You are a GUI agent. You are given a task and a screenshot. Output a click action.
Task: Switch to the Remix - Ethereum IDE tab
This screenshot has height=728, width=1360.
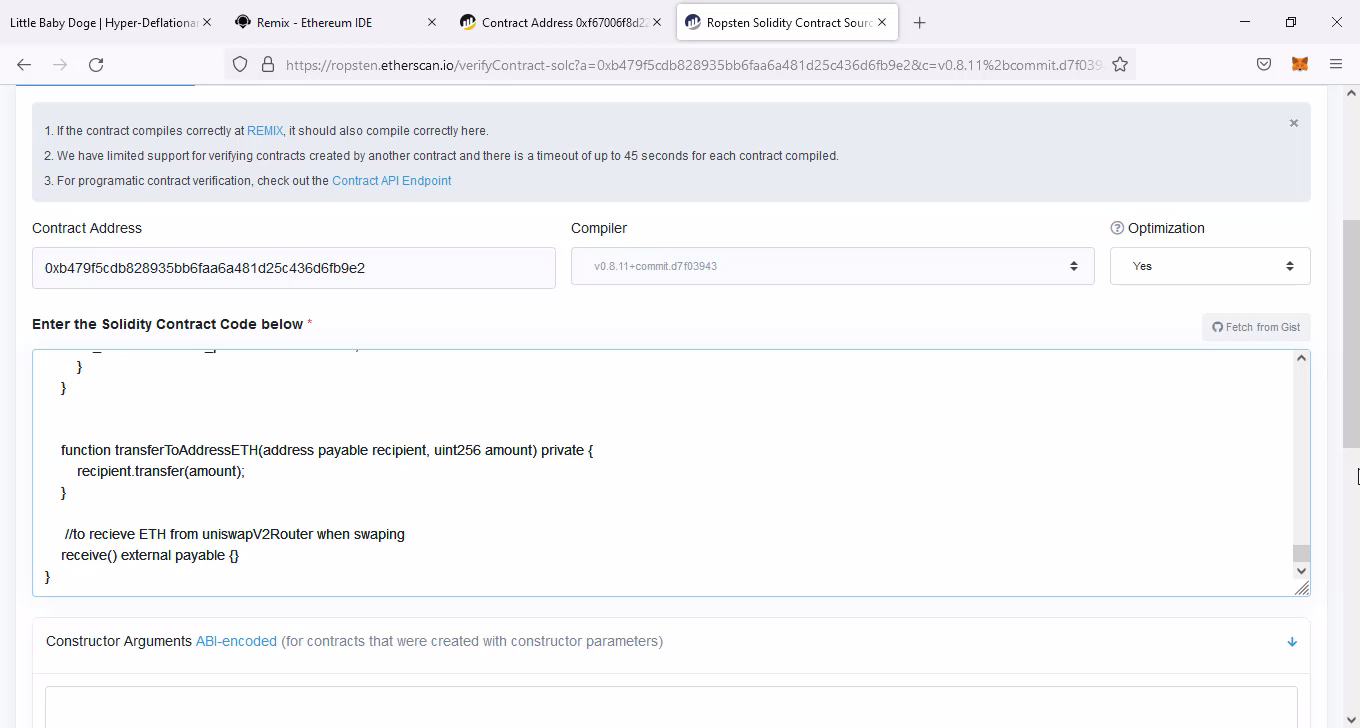click(328, 22)
